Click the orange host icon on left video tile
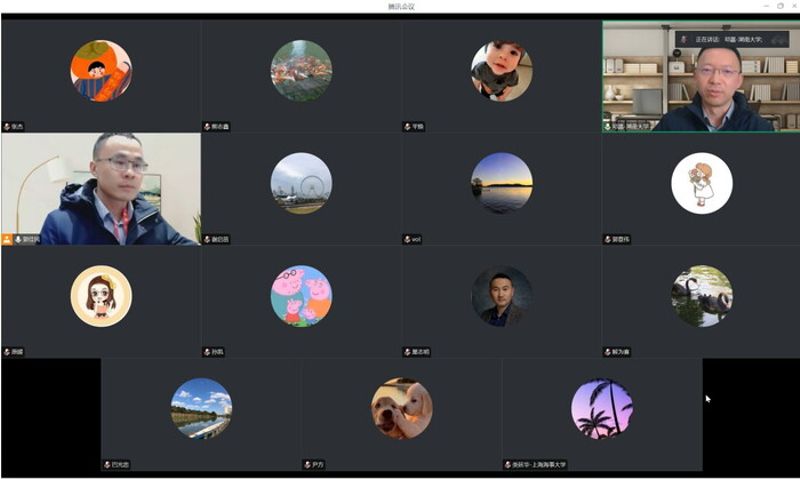Viewport: 800px width, 479px height. (7, 240)
